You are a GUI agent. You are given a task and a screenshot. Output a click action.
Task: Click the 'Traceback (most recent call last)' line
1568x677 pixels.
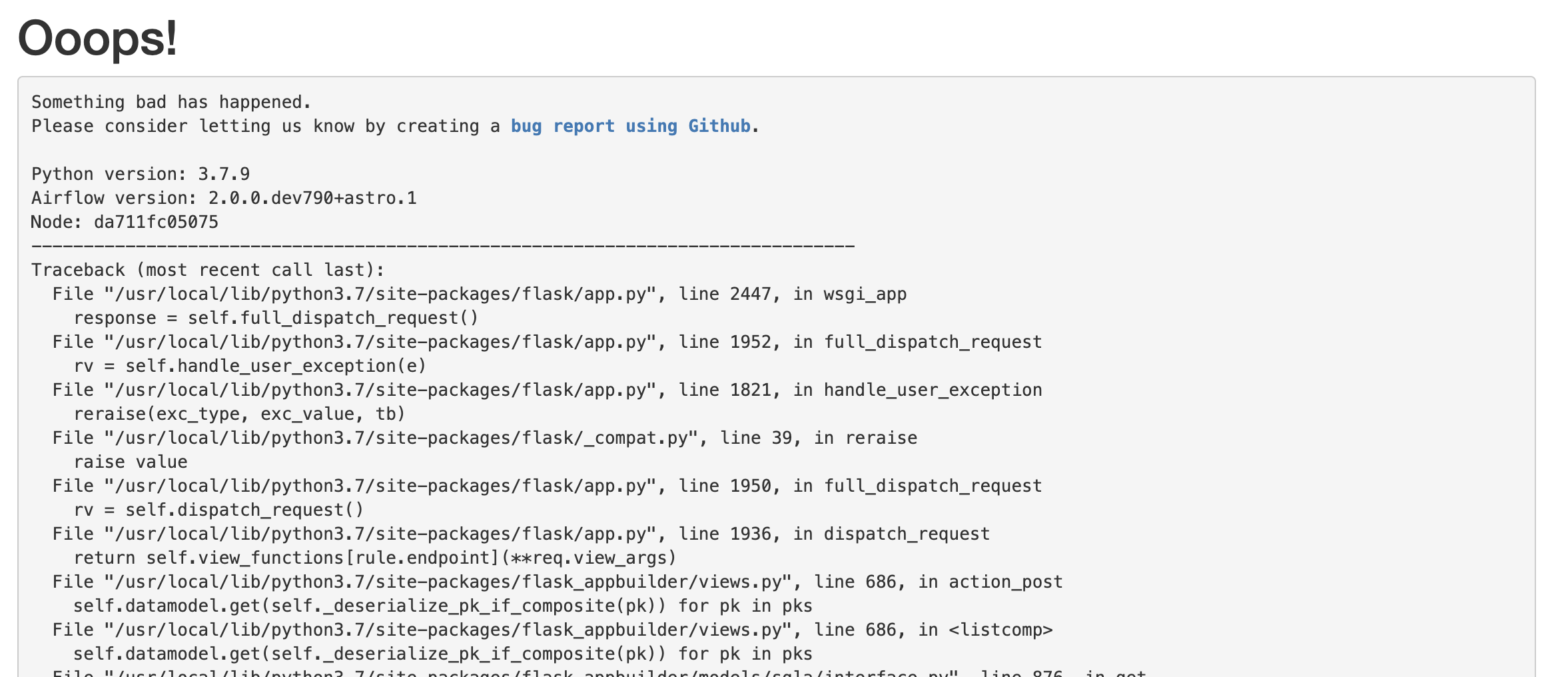pyautogui.click(x=208, y=270)
